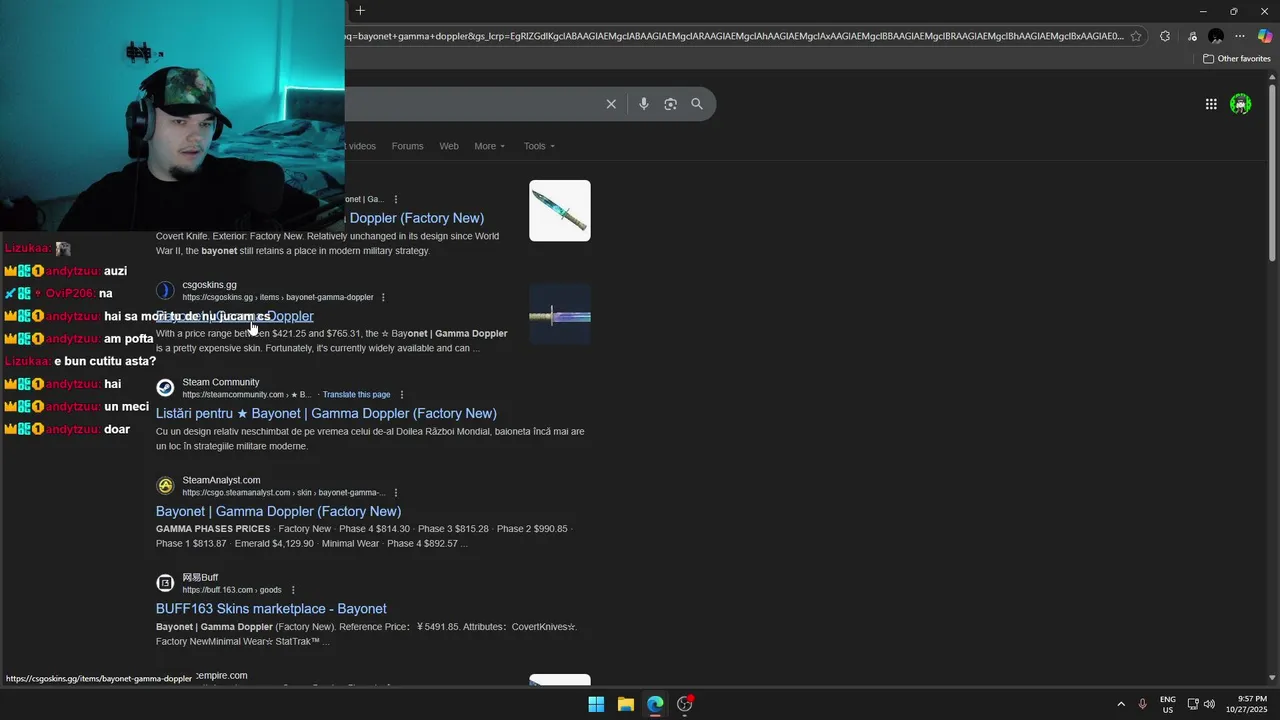Open the Windows Start menu
The height and width of the screenshot is (720, 1280).
click(x=596, y=704)
